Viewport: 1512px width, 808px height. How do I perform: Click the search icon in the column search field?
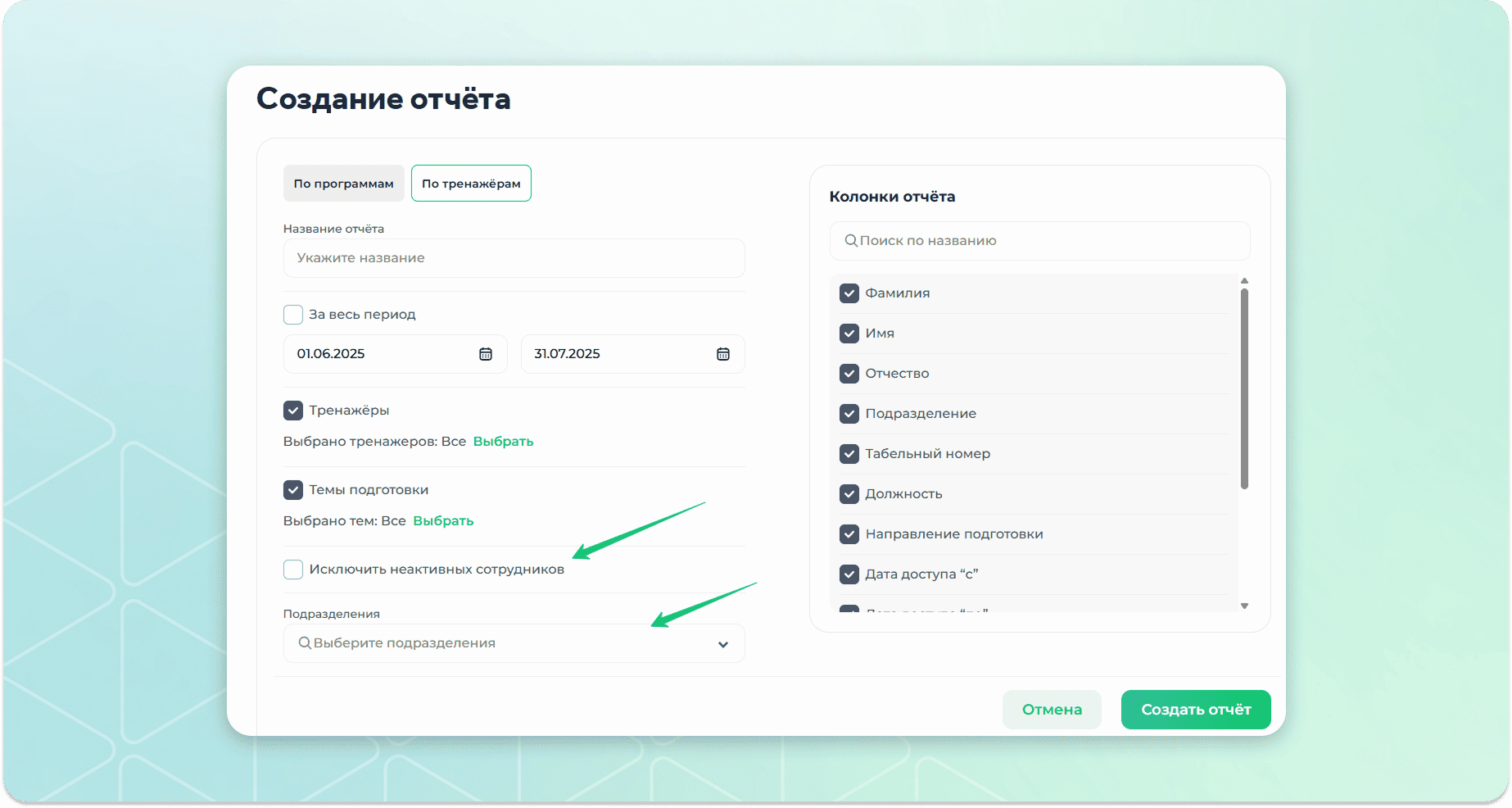click(x=851, y=241)
